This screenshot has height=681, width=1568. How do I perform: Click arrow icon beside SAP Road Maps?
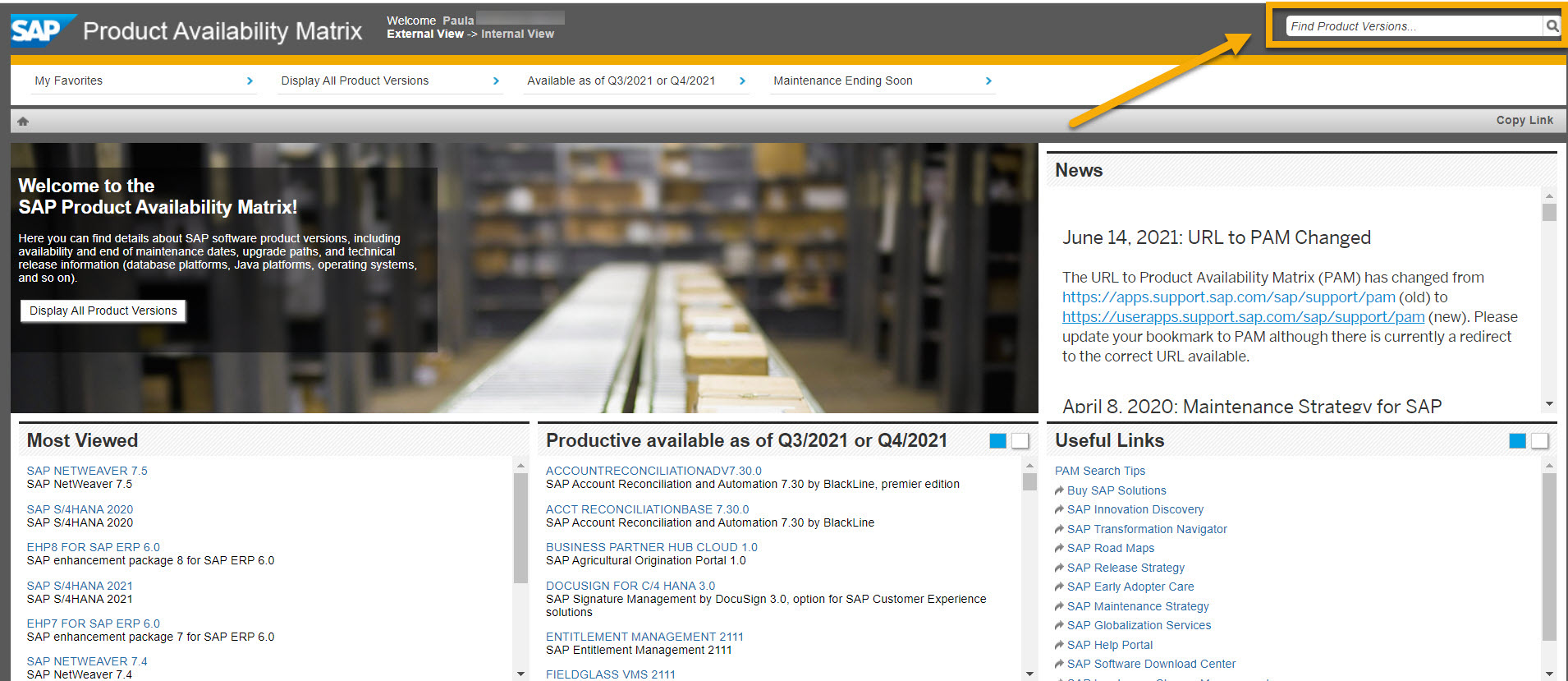pos(1059,548)
